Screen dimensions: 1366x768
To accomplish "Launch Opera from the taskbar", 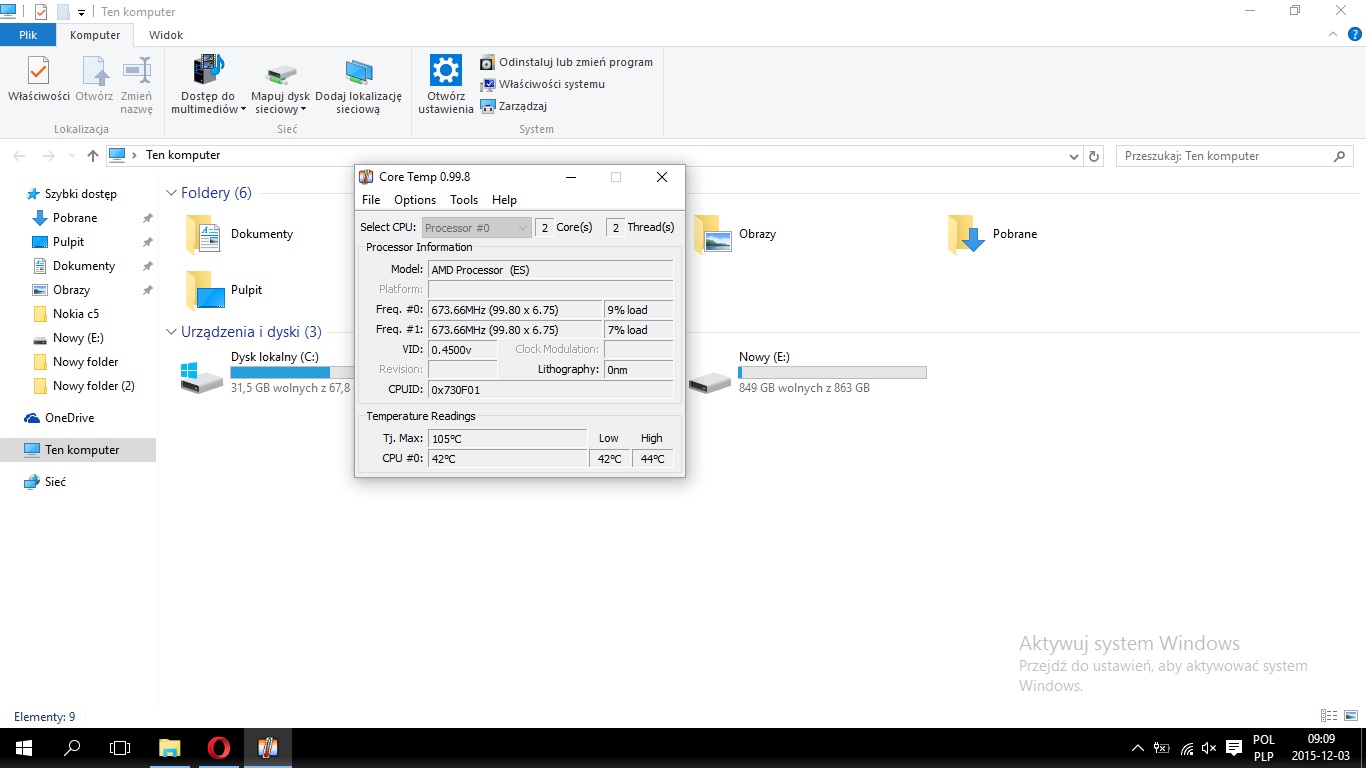I will click(218, 748).
